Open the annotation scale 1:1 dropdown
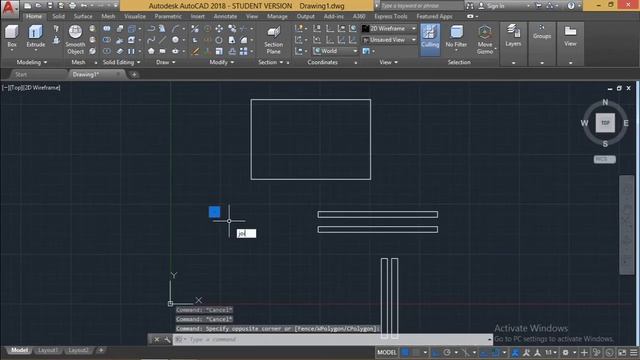640x360 pixels. coord(551,352)
